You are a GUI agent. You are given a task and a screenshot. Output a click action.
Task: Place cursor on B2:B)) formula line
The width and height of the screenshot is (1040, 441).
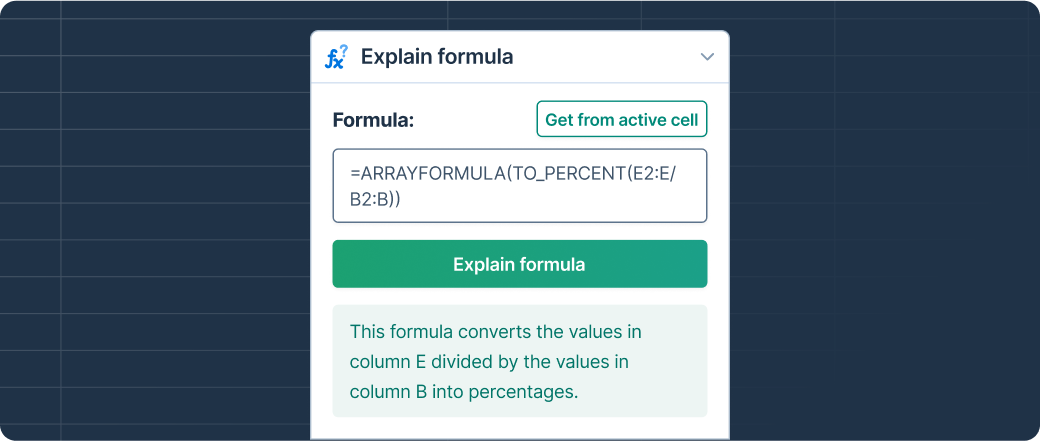click(375, 200)
